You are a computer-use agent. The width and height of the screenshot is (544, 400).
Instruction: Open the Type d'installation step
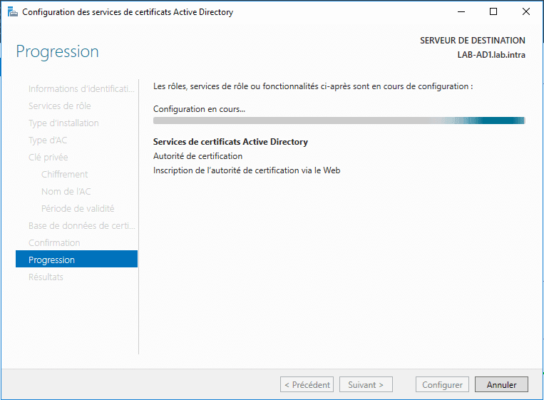[63, 123]
